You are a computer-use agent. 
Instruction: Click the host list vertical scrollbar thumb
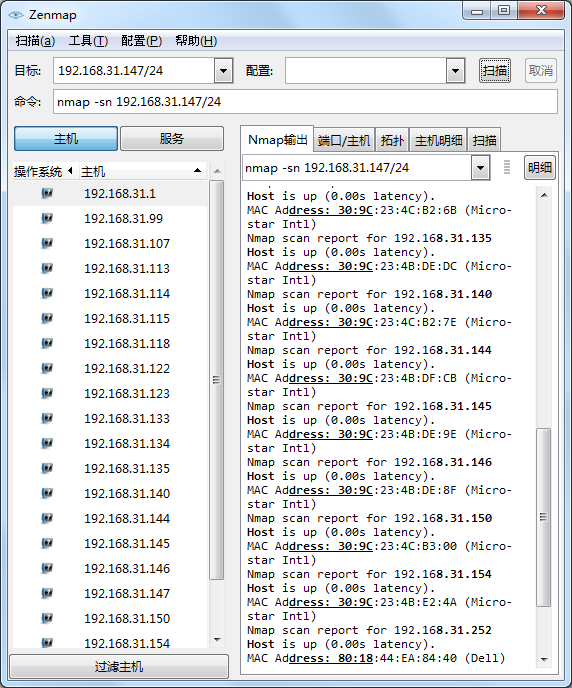[216, 380]
